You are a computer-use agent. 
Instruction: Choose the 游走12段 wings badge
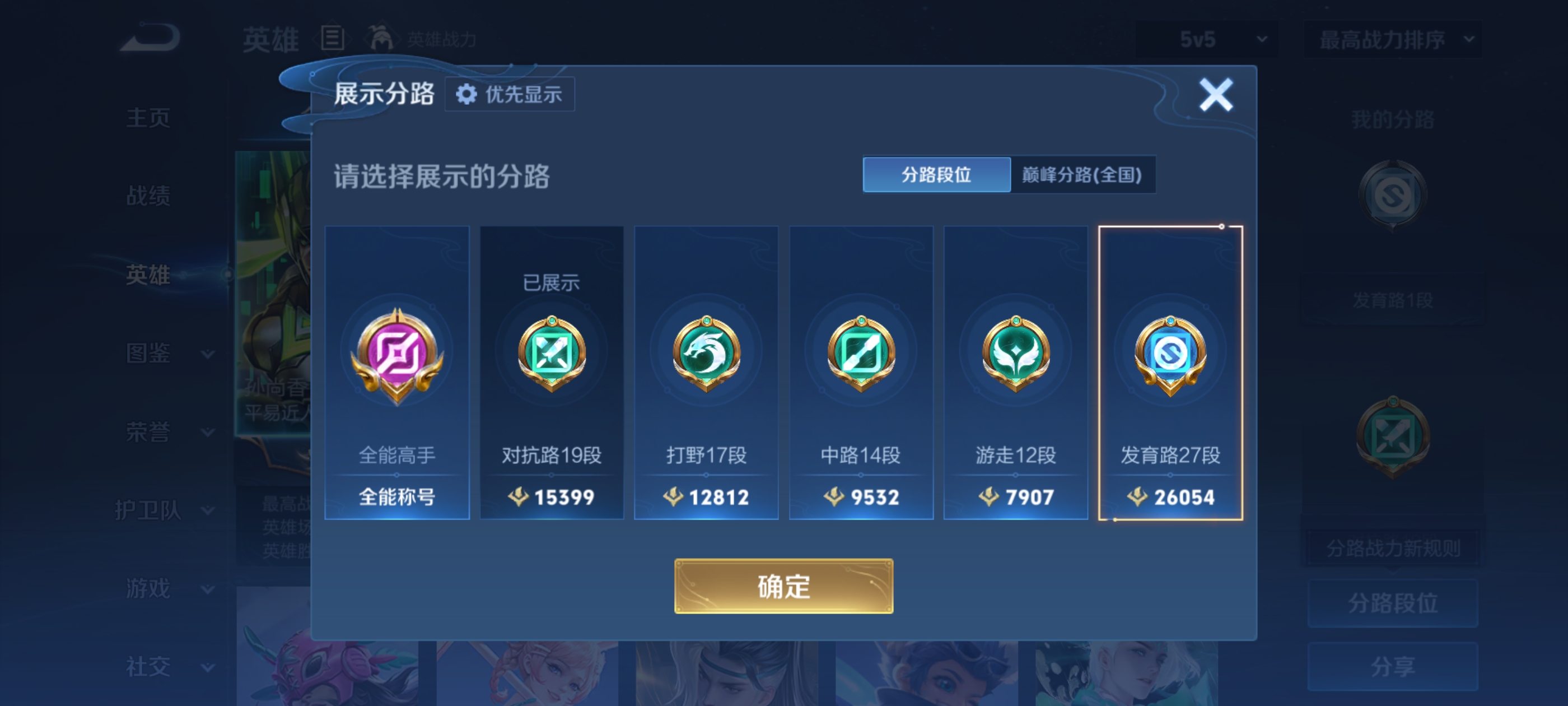pyautogui.click(x=1015, y=354)
